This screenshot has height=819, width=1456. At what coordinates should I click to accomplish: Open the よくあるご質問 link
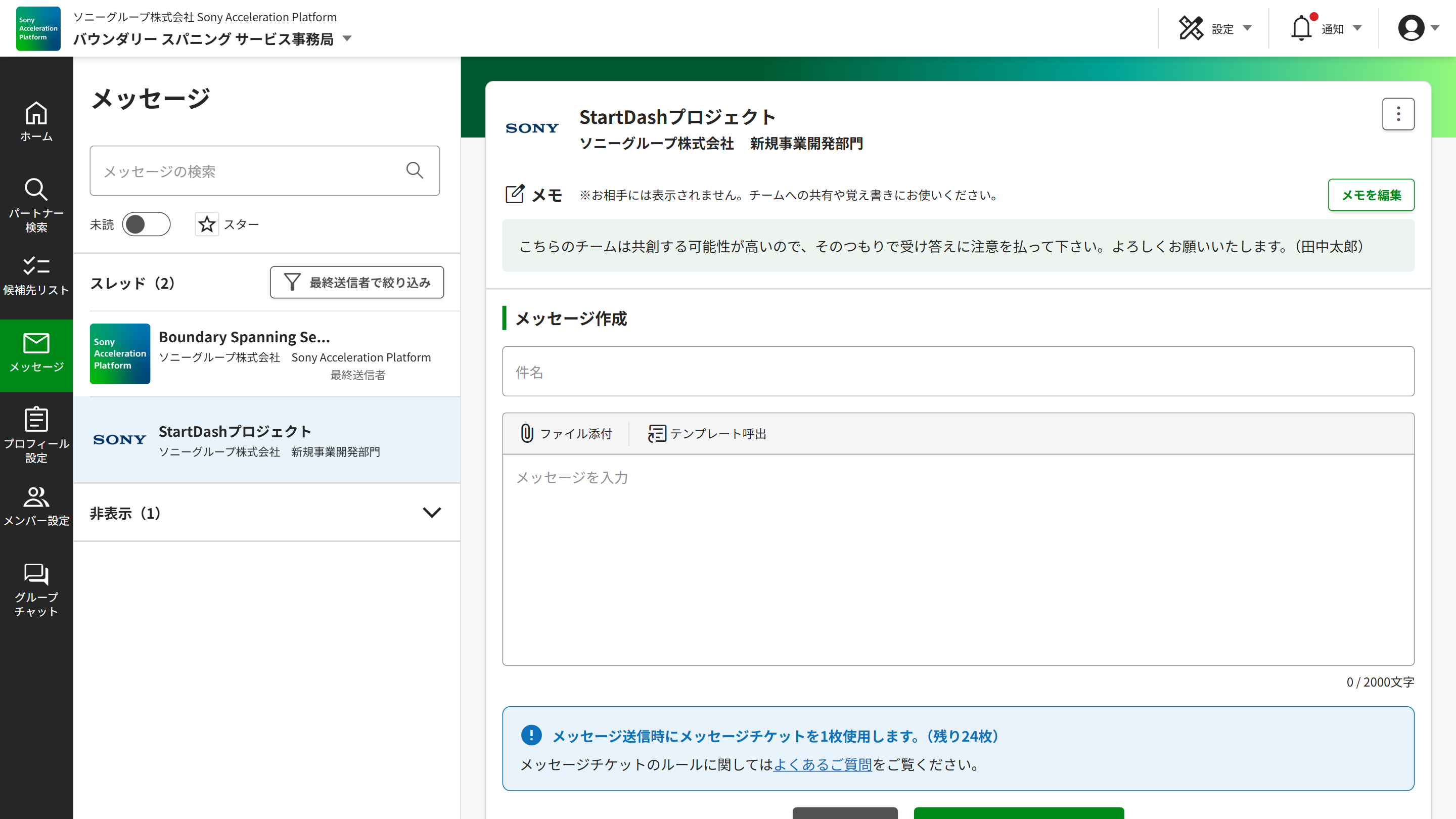pyautogui.click(x=823, y=764)
